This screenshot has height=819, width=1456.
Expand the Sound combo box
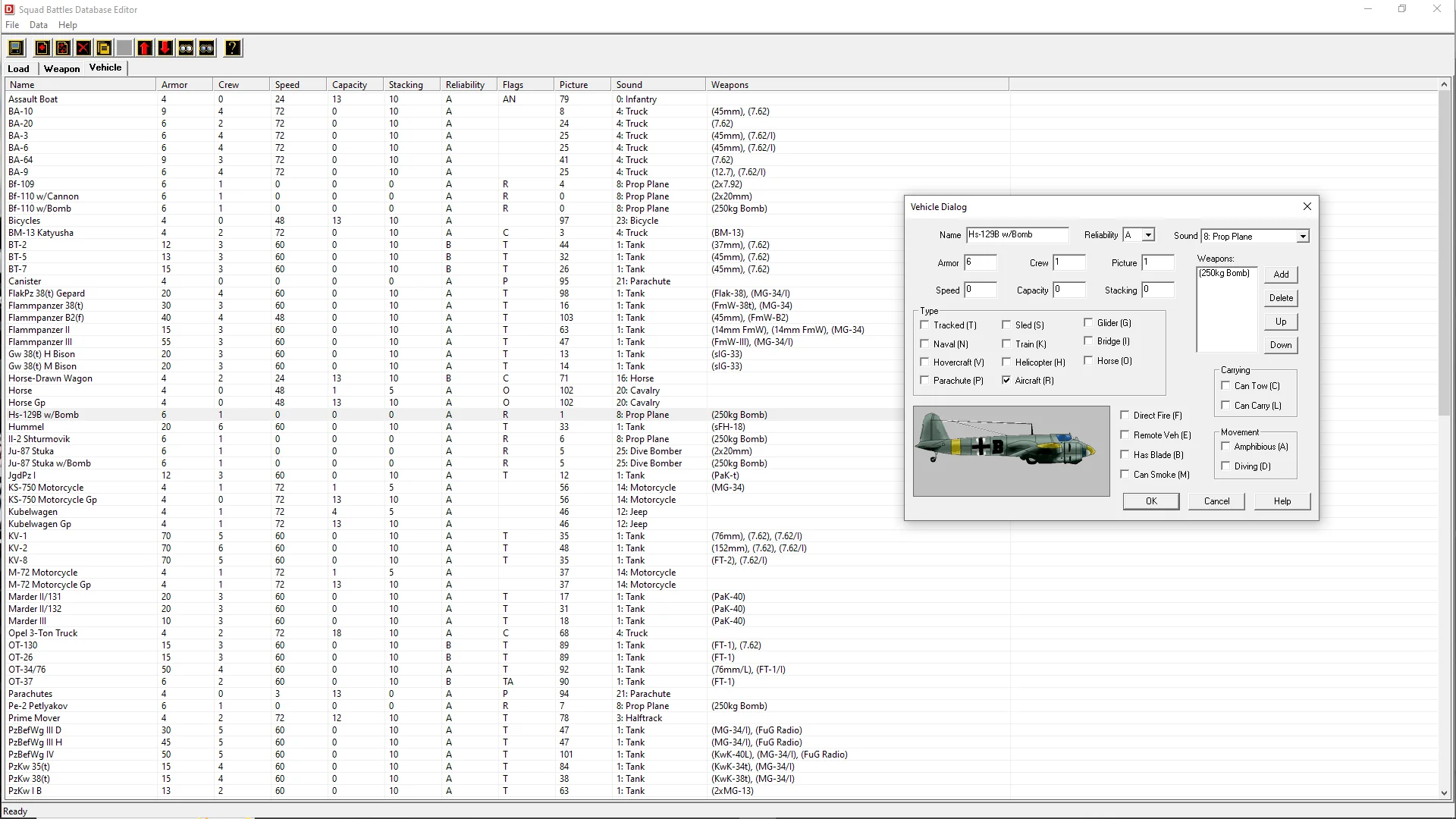click(1302, 237)
